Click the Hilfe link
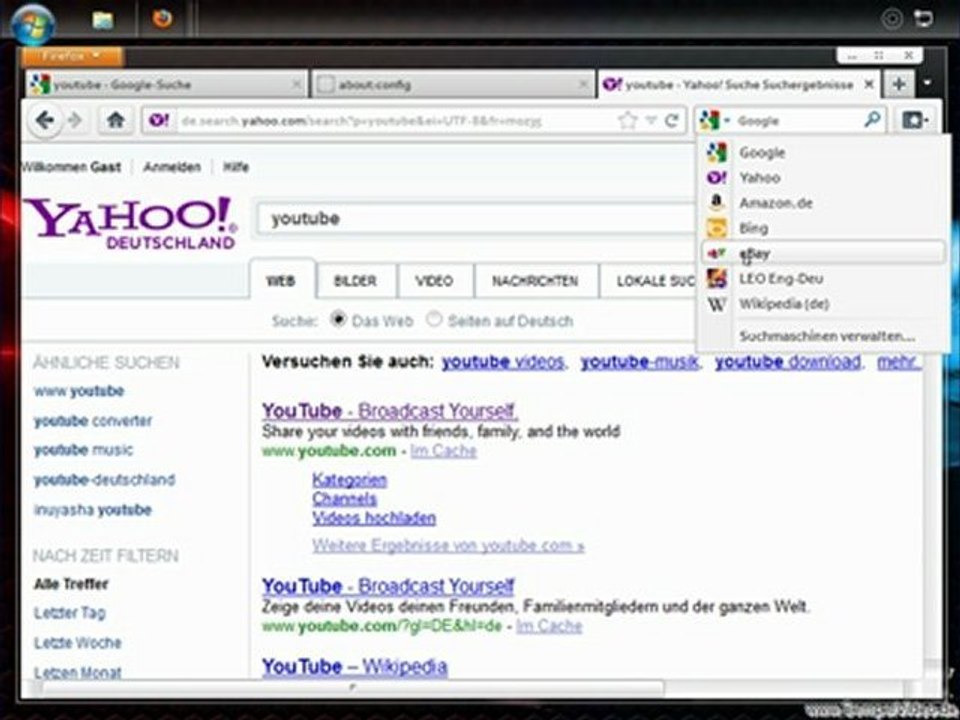The image size is (960, 720). (236, 167)
